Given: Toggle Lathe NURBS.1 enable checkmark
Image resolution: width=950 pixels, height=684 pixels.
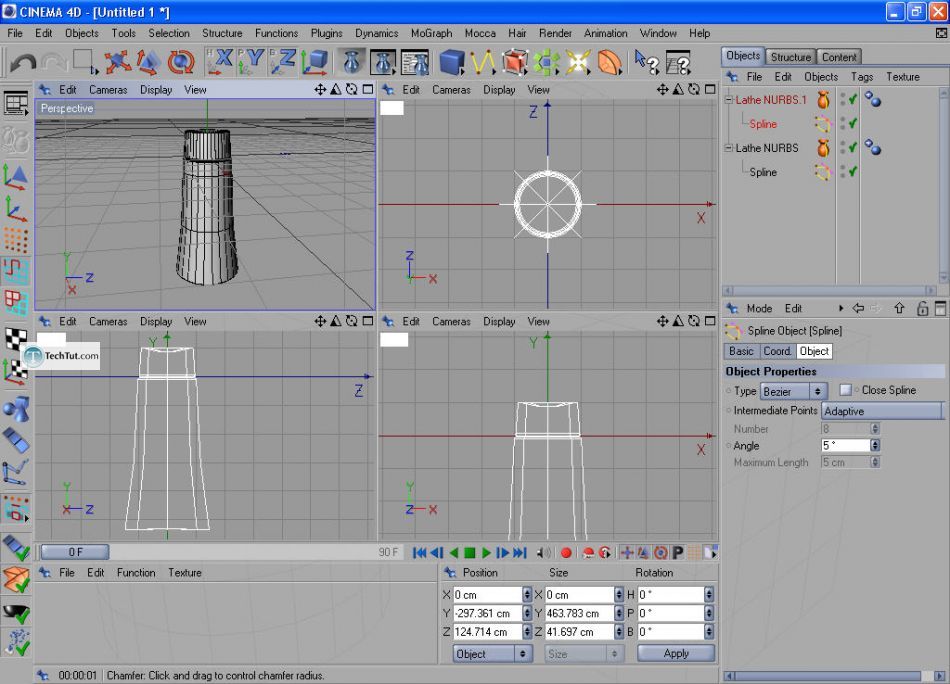Looking at the screenshot, I should click(x=853, y=99).
